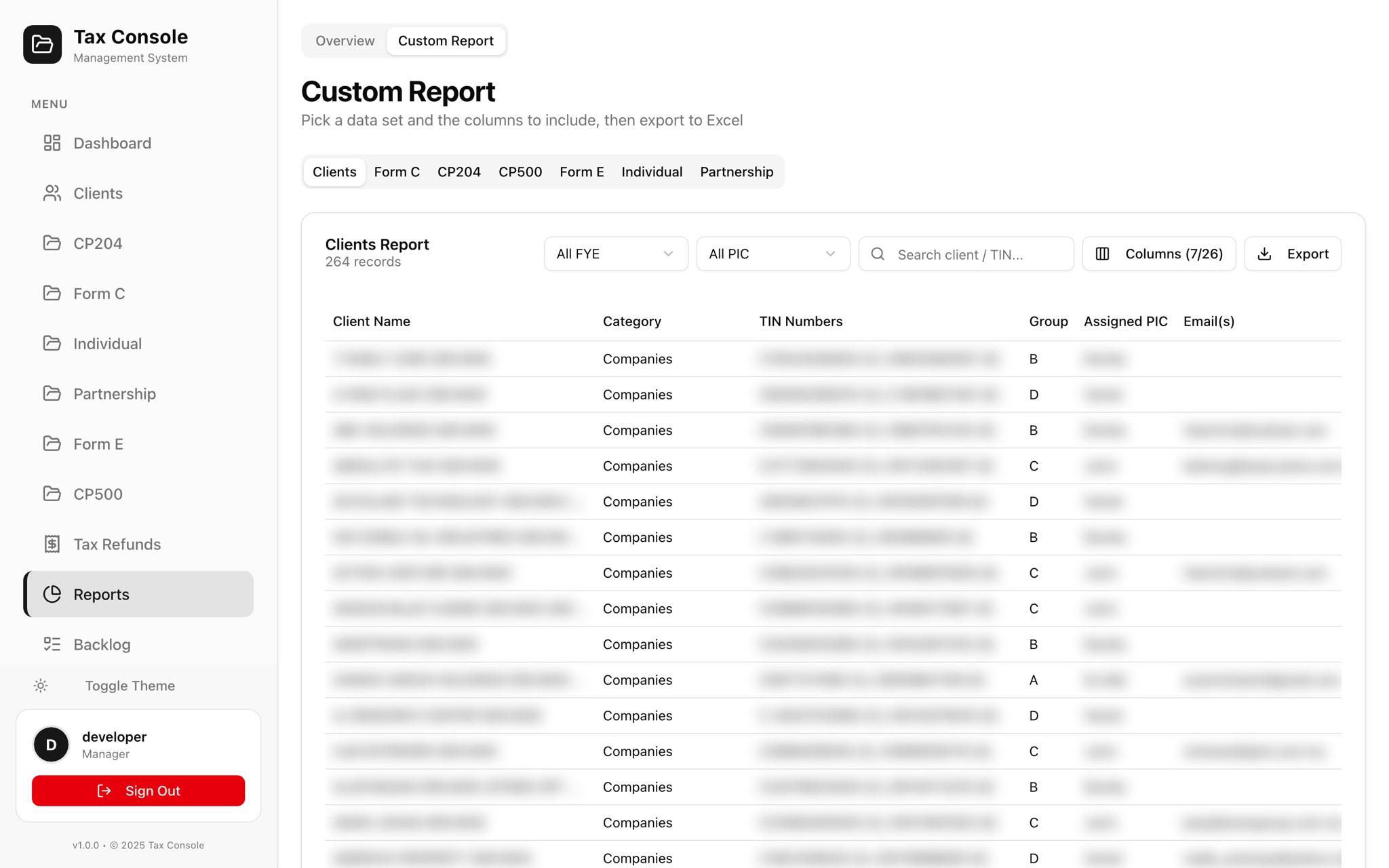Select the Partnership data set tab
This screenshot has height=868, width=1389.
pos(737,172)
